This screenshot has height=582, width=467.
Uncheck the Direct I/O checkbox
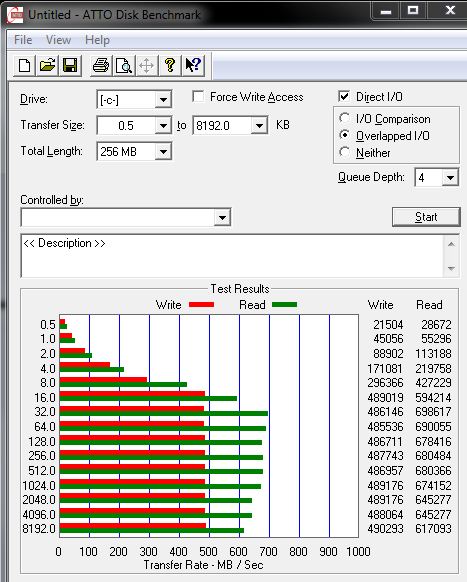point(344,97)
